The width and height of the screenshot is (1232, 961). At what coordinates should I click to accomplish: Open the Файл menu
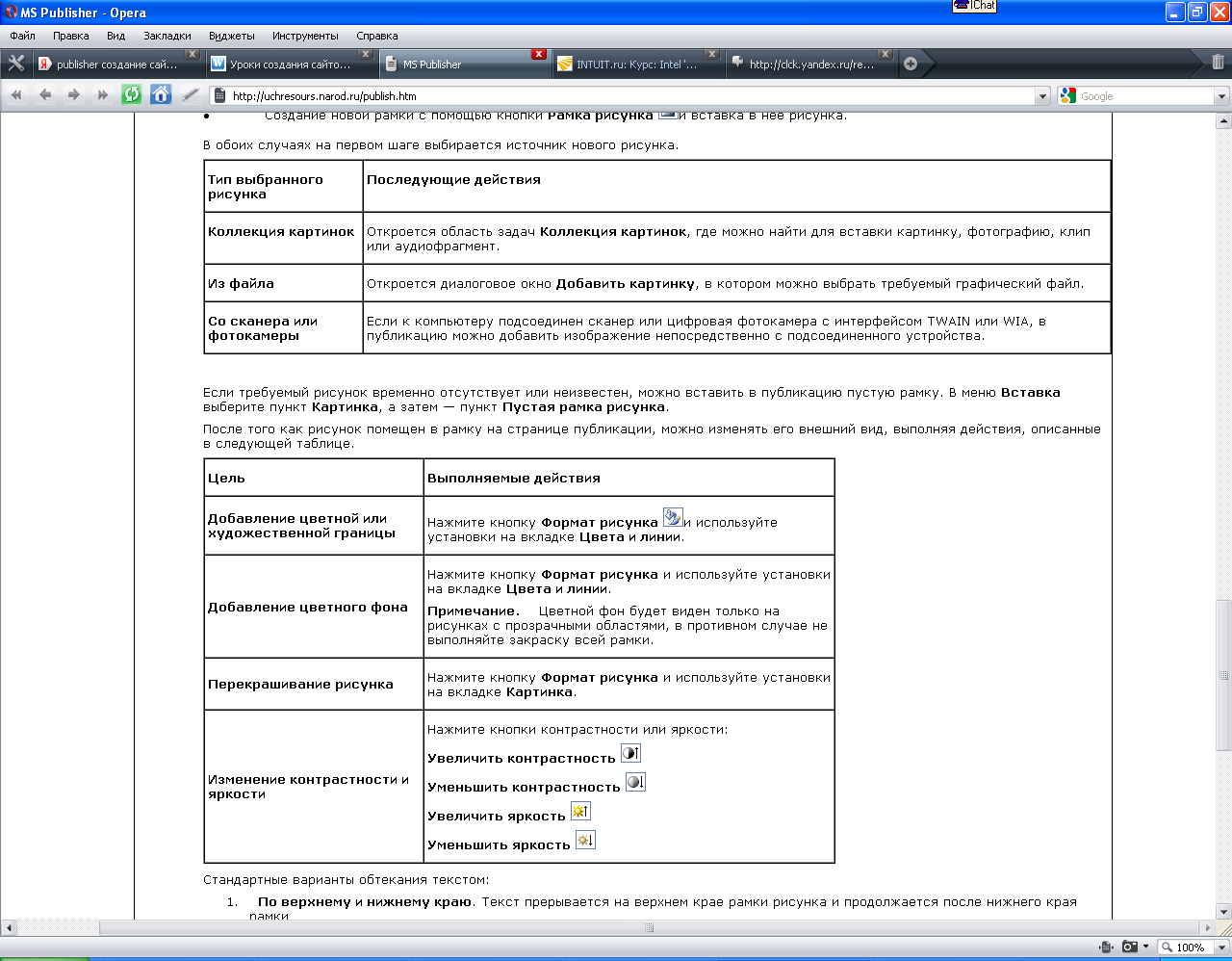click(x=22, y=36)
